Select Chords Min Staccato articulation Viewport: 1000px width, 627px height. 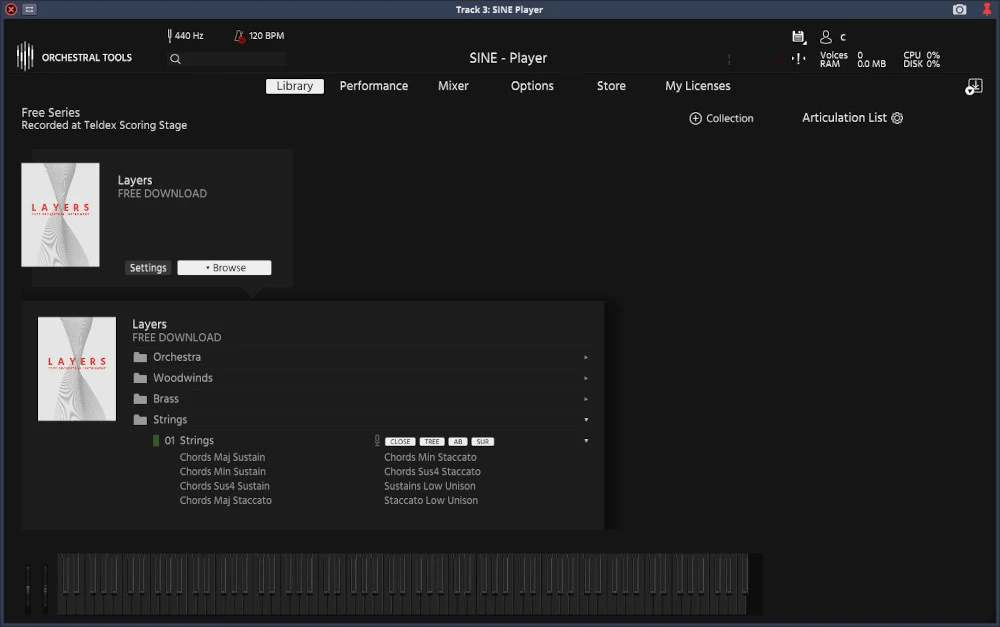click(430, 457)
